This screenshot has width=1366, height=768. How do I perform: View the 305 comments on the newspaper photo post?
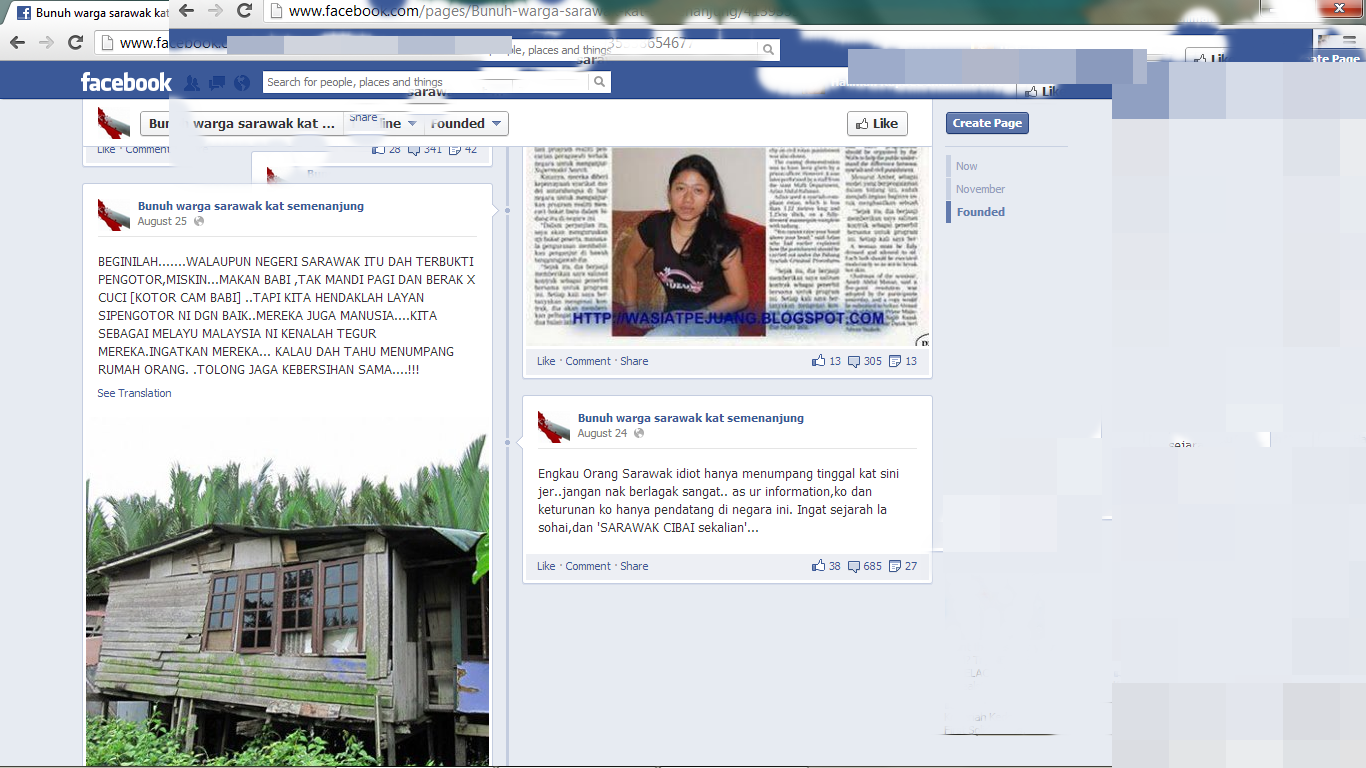point(865,361)
